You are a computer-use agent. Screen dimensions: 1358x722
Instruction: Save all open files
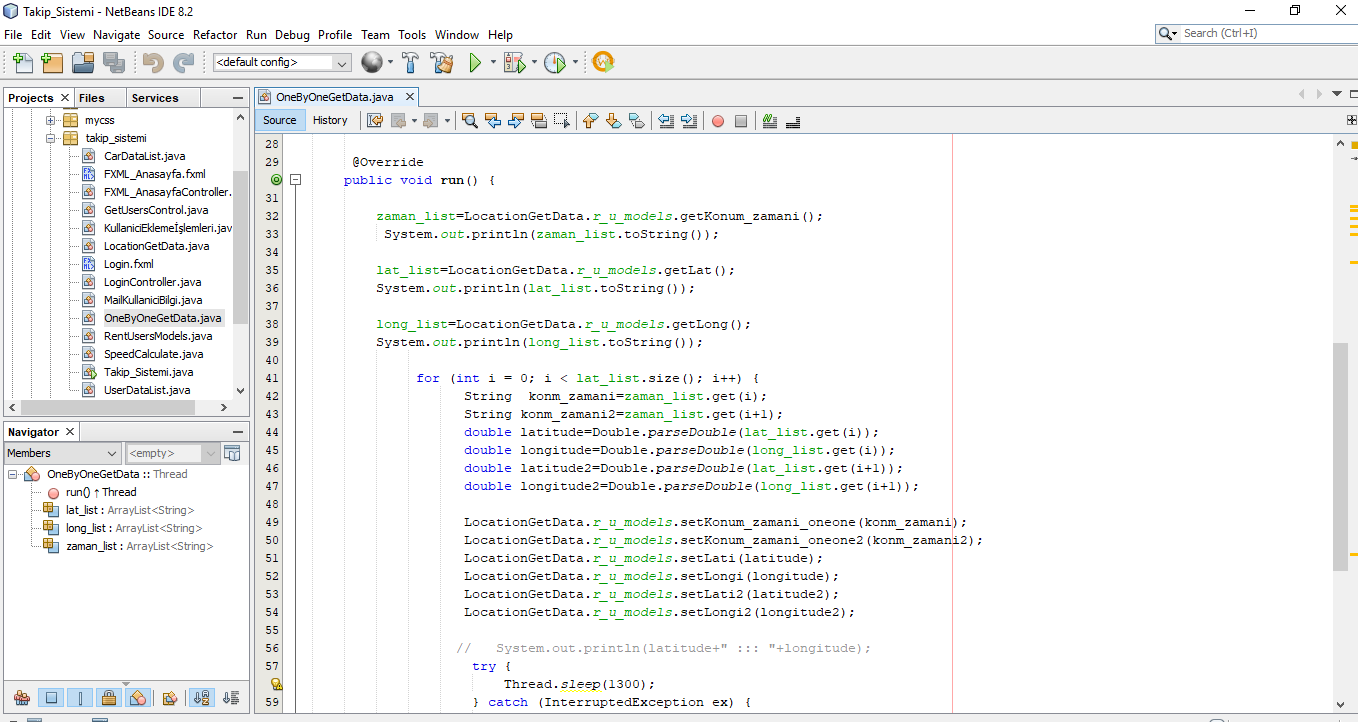(x=112, y=62)
